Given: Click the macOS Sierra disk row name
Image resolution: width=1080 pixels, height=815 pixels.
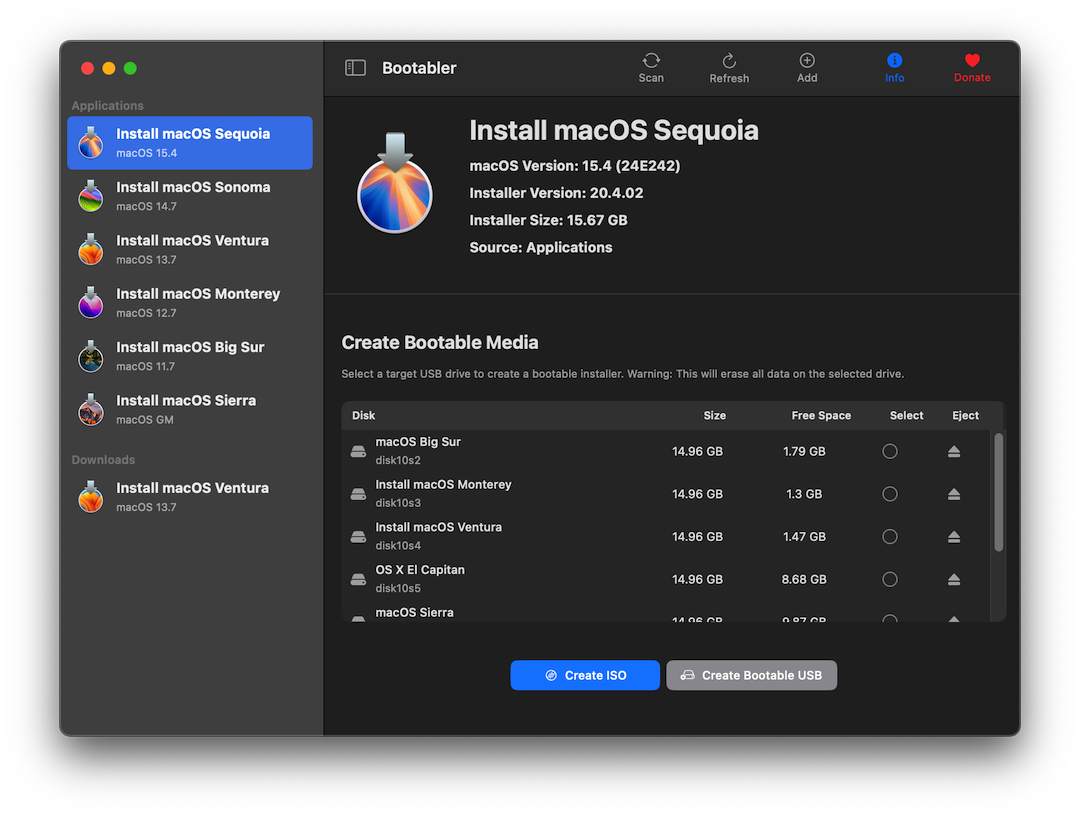Looking at the screenshot, I should (415, 612).
